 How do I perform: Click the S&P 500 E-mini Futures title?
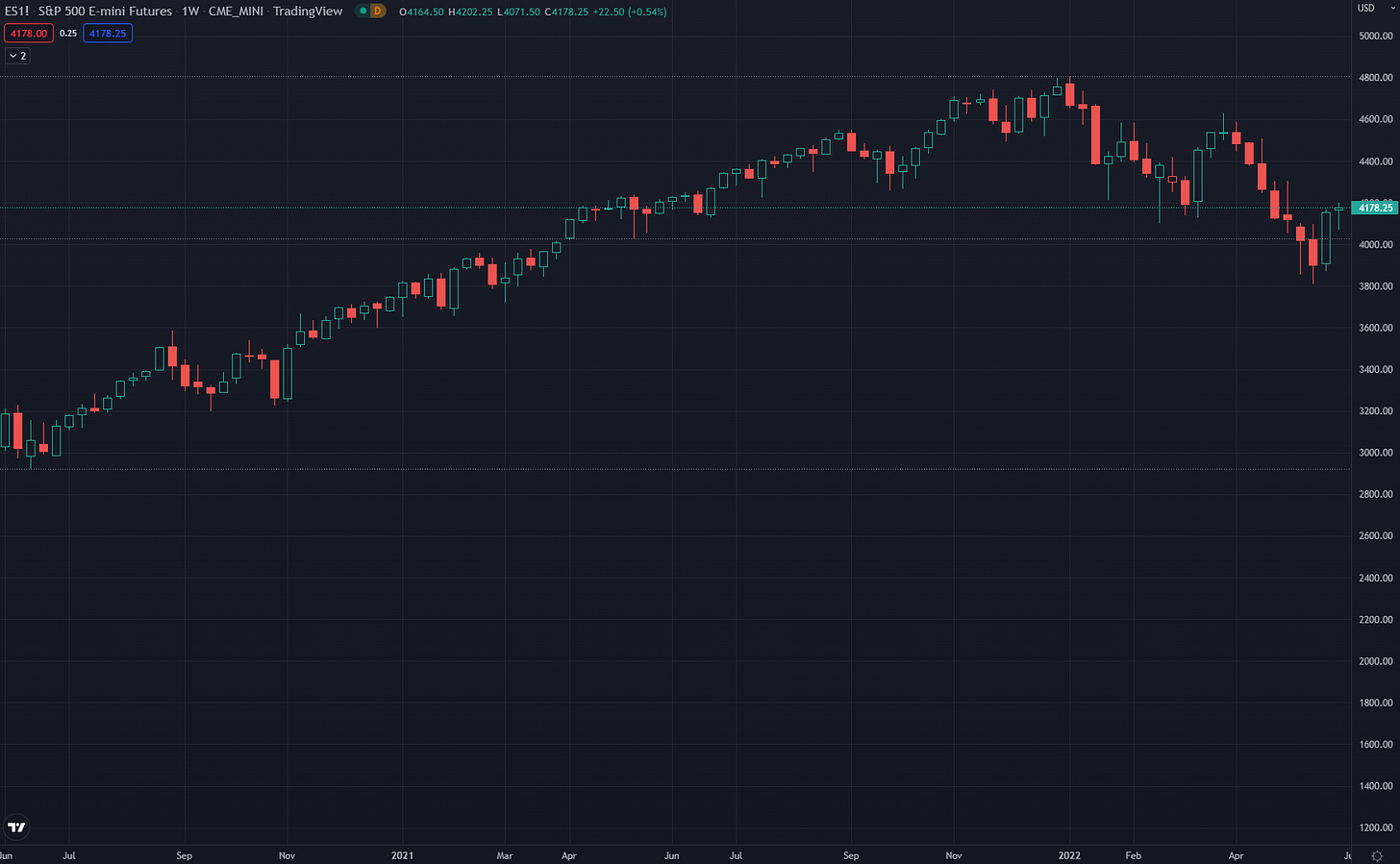click(x=106, y=12)
